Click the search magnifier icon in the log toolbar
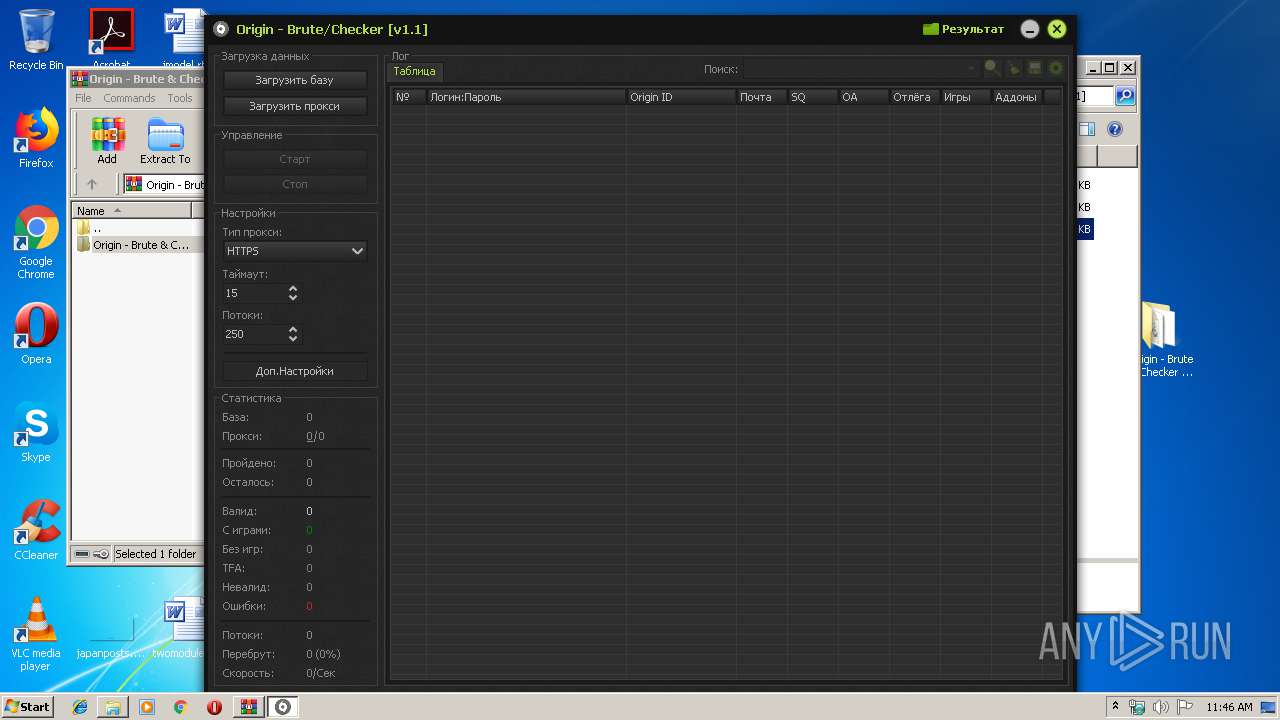The width and height of the screenshot is (1280, 720). (x=992, y=68)
